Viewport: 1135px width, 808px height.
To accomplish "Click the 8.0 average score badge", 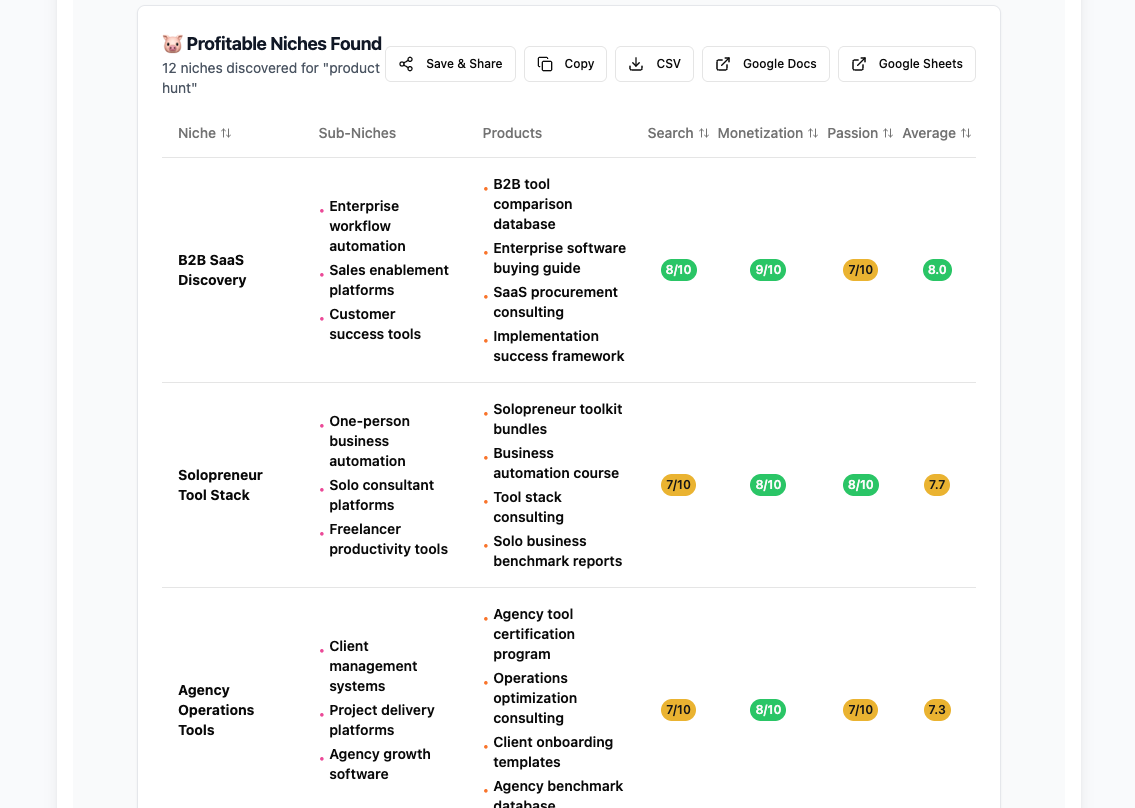I will tap(937, 270).
